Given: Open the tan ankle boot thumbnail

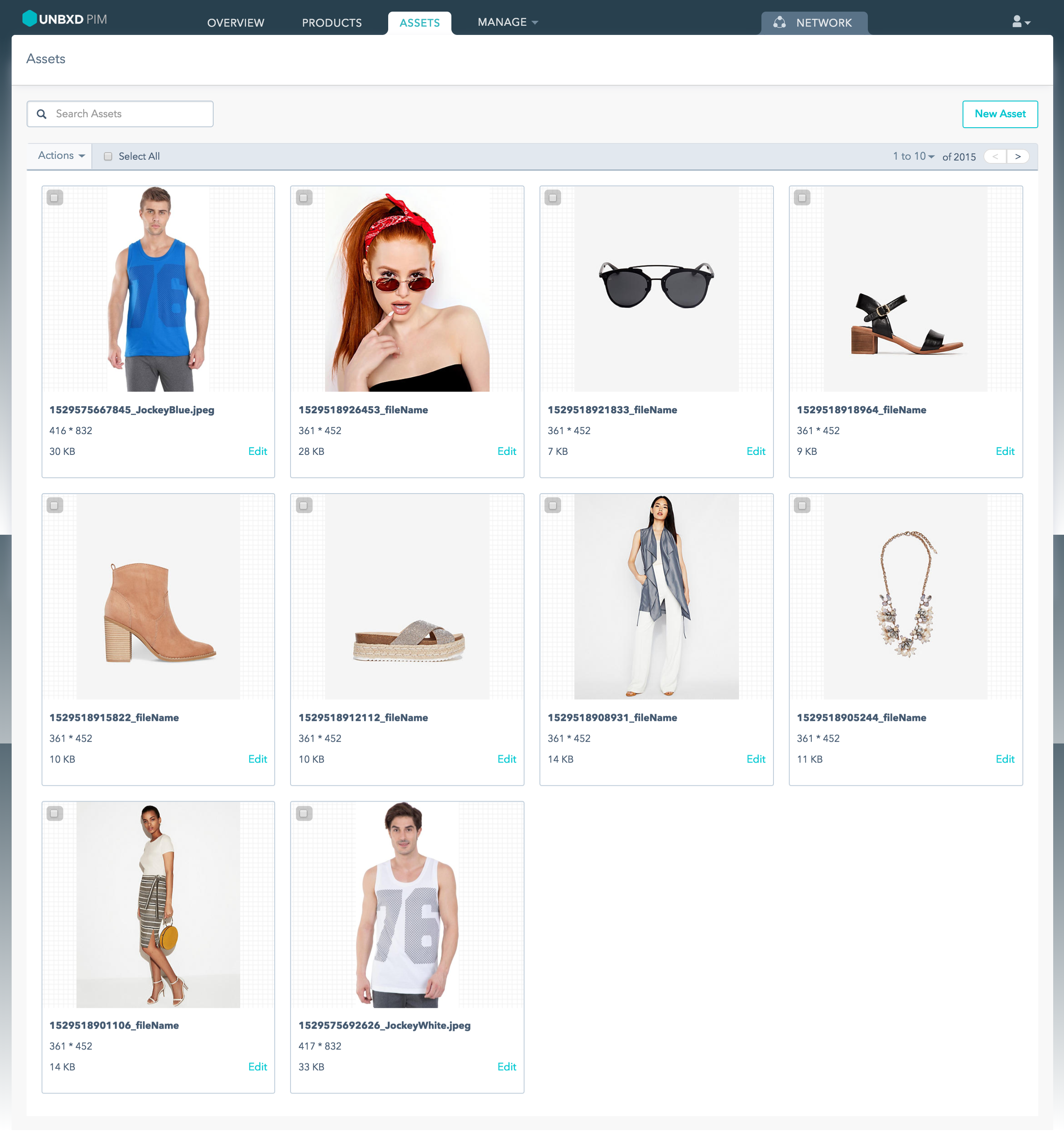Looking at the screenshot, I should tap(158, 597).
